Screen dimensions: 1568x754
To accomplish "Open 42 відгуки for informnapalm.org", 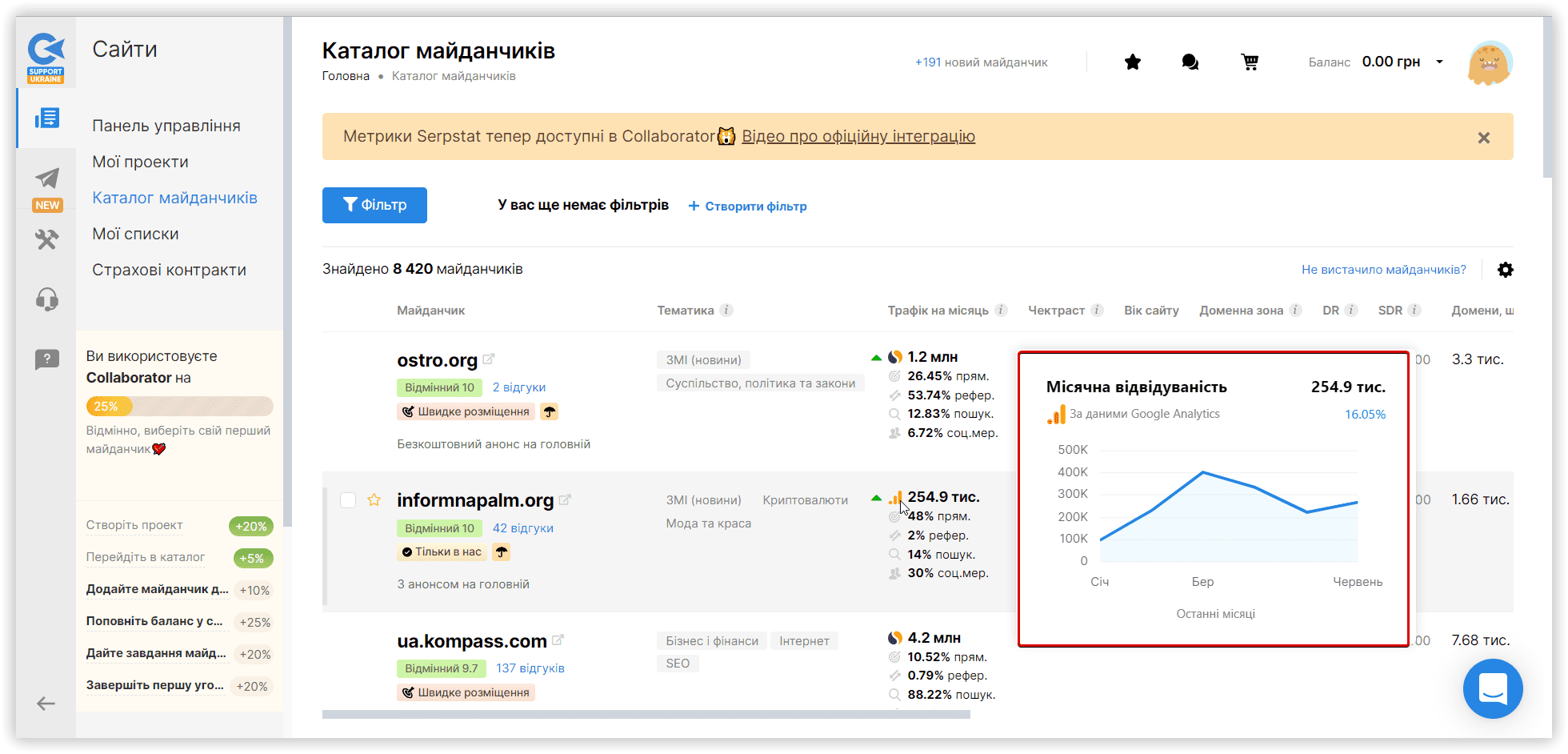I will [523, 528].
